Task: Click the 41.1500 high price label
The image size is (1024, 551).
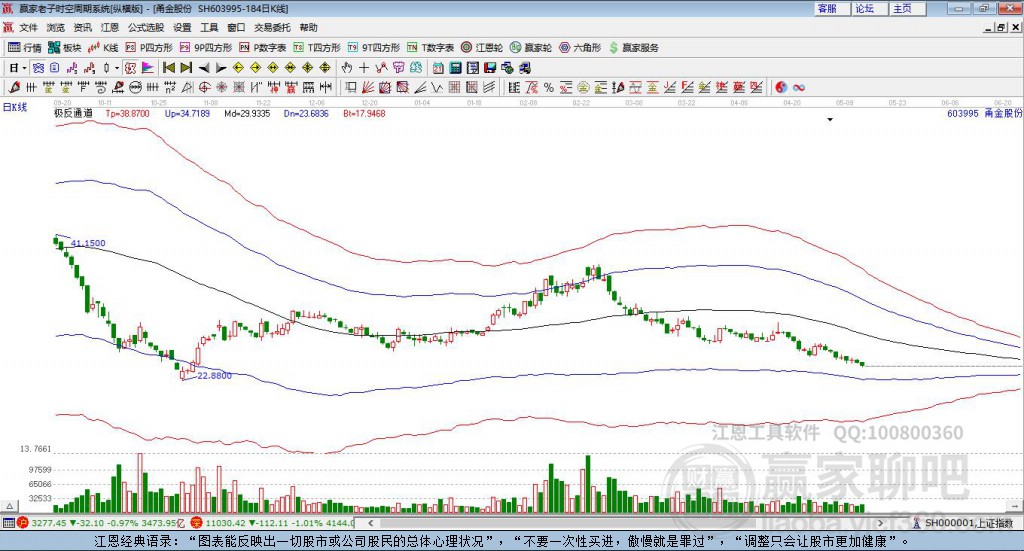Action: pyautogui.click(x=88, y=243)
